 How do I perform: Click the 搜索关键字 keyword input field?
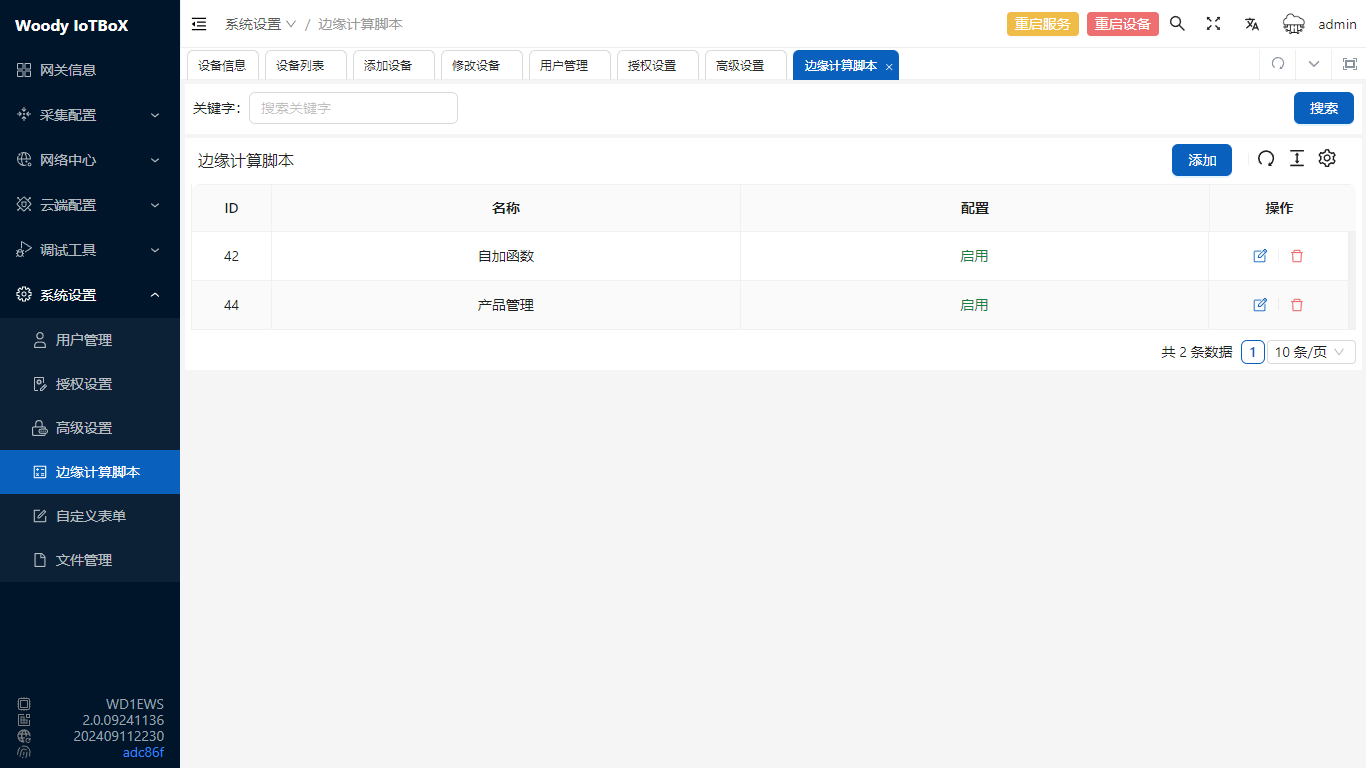353,108
